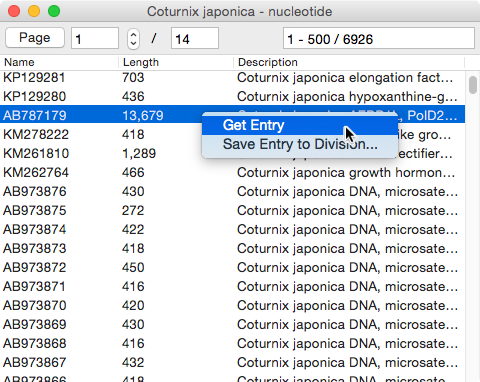
Task: Sort by the Description column header
Action: tap(349, 62)
